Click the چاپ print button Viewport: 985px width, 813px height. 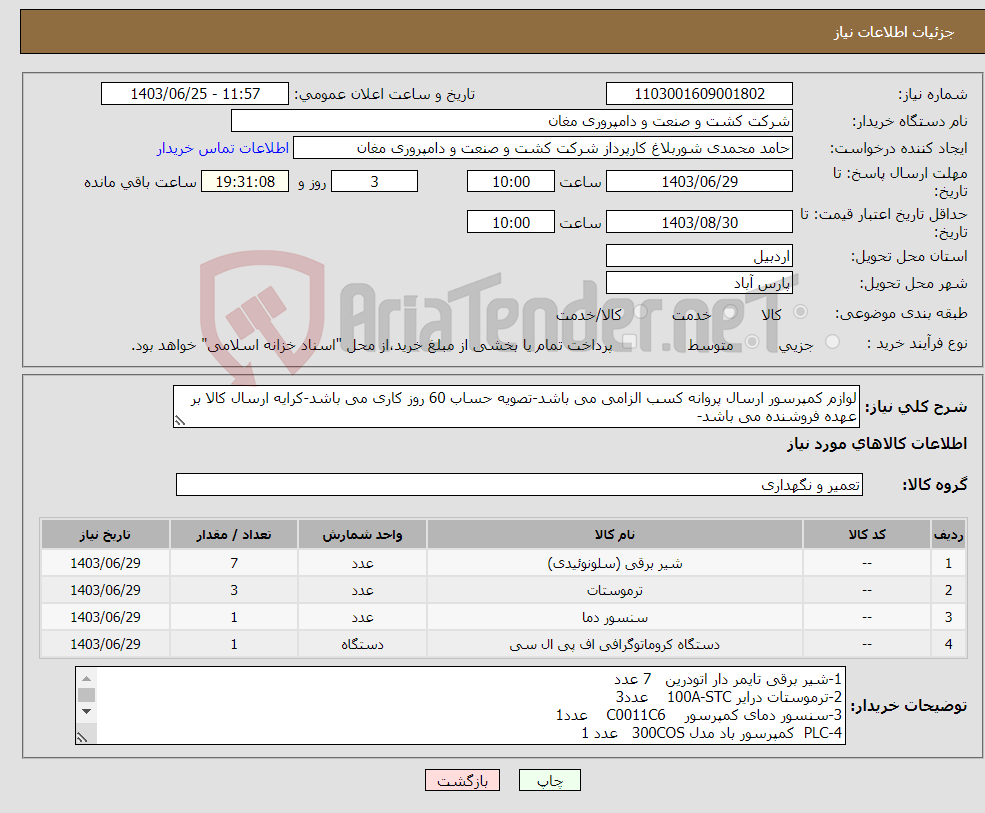[x=550, y=780]
